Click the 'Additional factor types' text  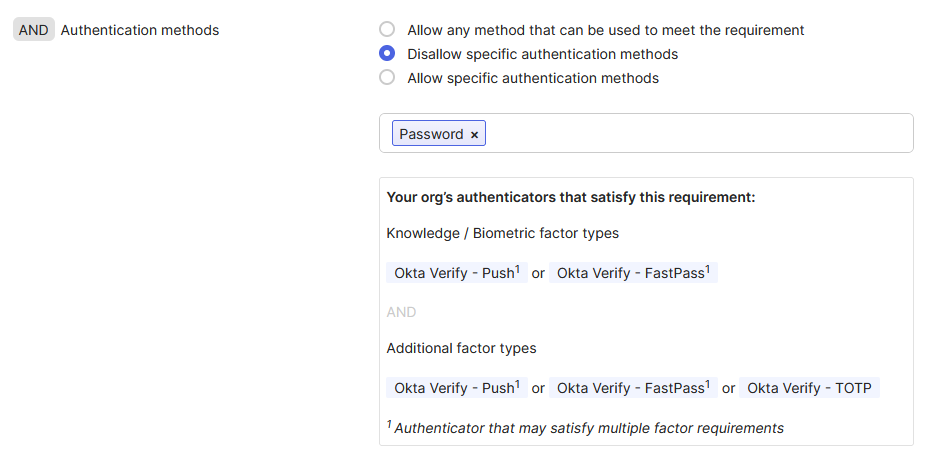coord(461,348)
